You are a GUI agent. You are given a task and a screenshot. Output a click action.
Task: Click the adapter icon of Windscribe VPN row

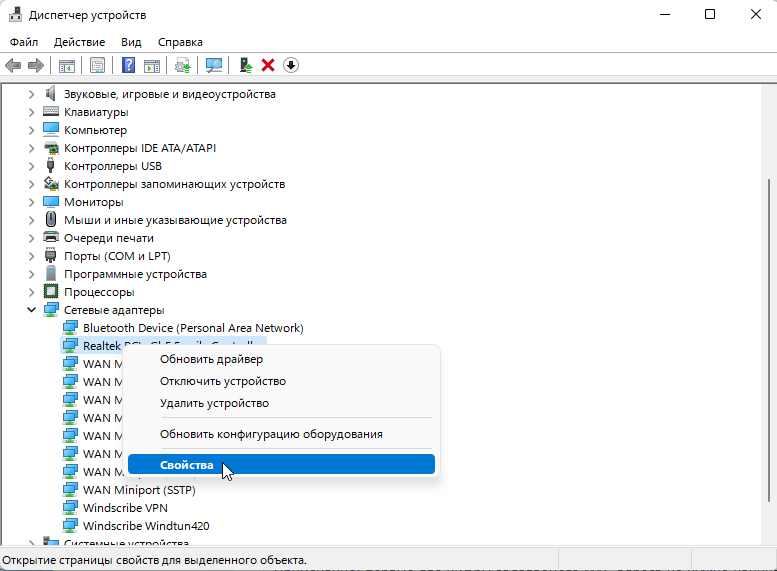click(70, 508)
